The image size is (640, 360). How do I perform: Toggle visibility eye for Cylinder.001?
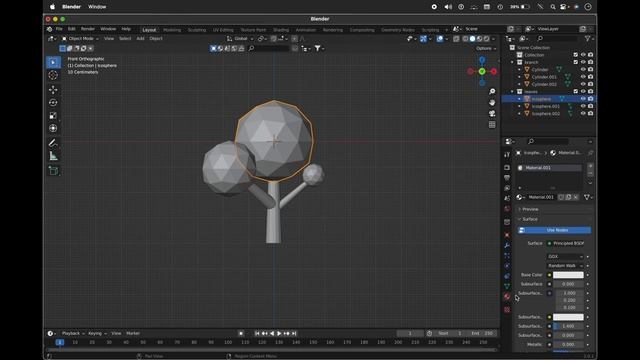point(583,77)
